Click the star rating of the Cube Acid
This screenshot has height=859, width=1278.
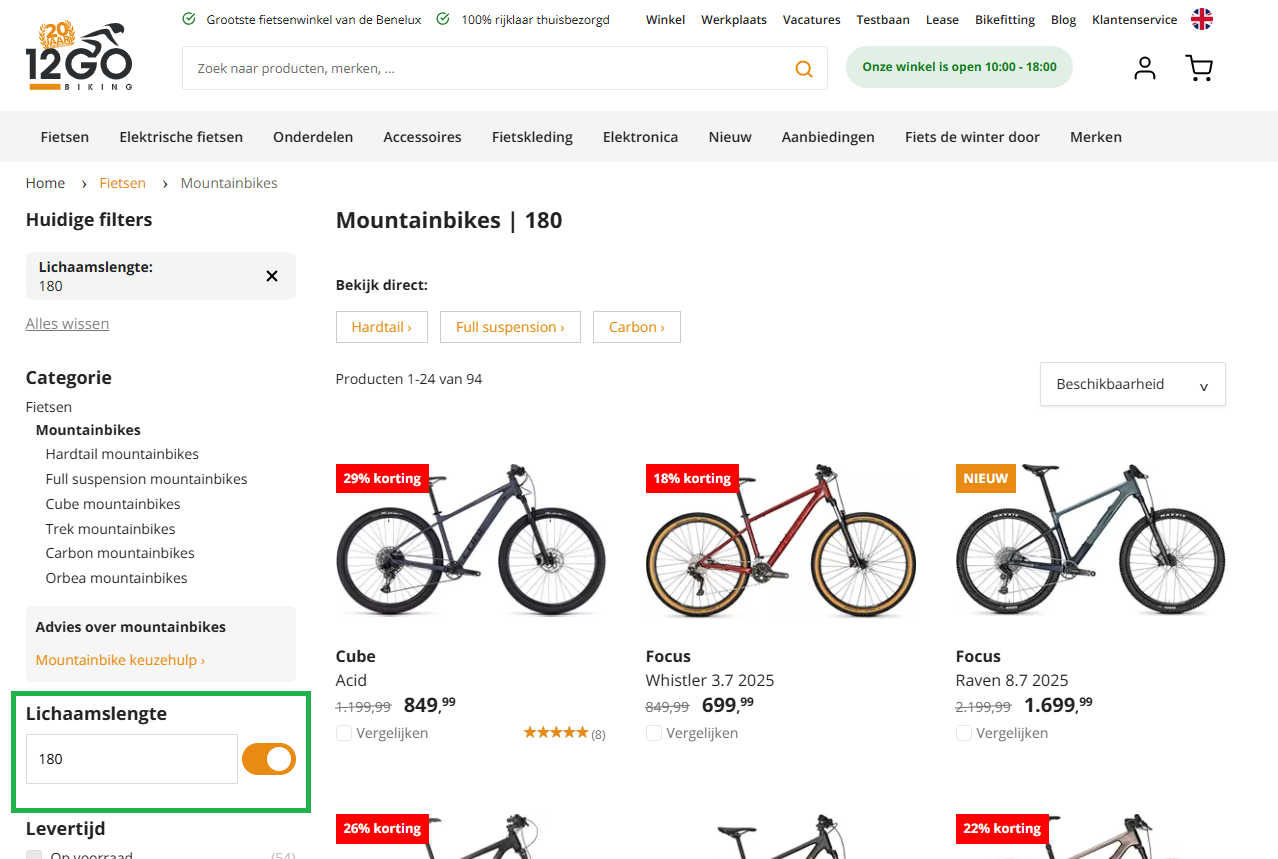[556, 731]
